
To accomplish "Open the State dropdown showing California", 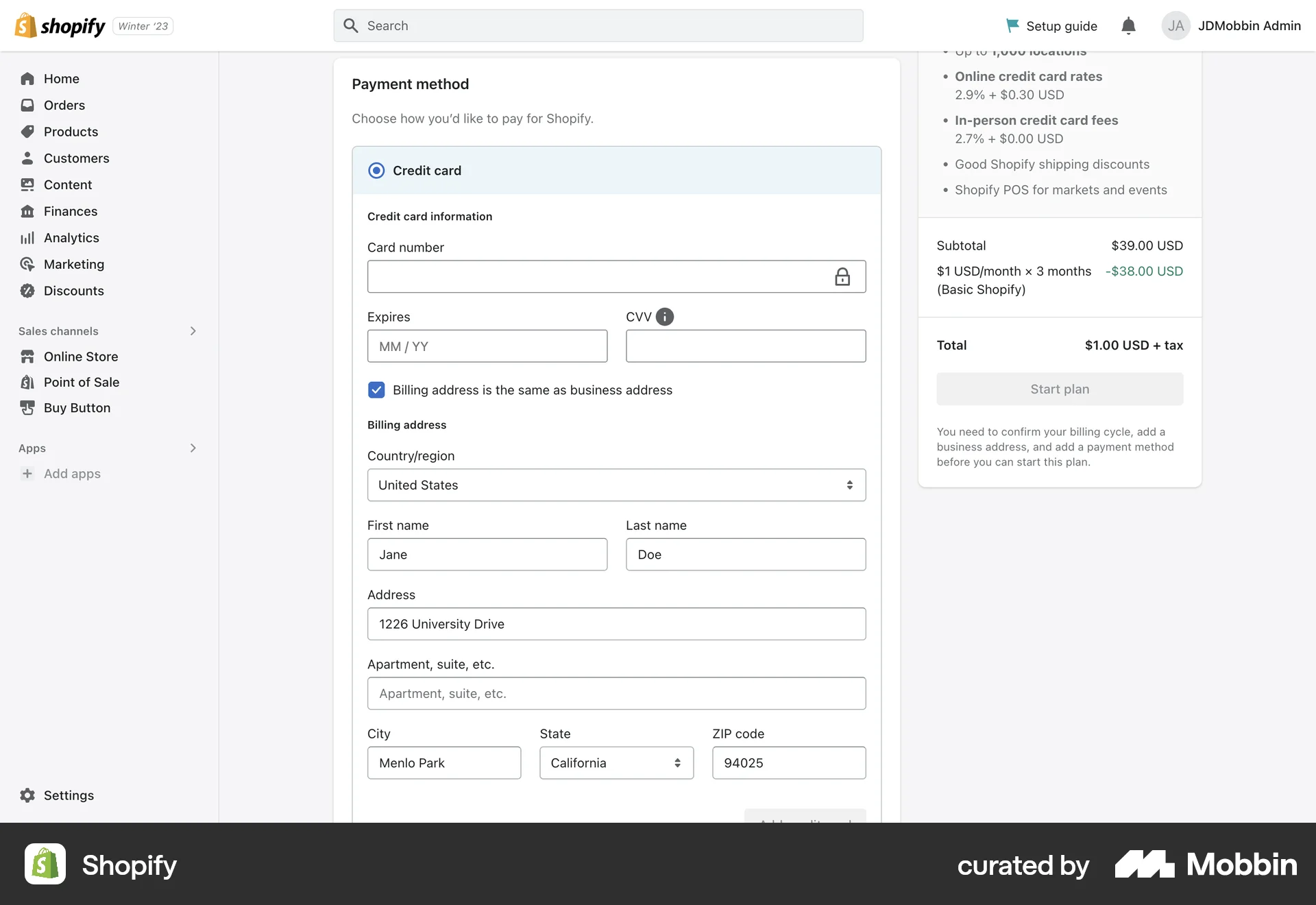I will coord(616,762).
